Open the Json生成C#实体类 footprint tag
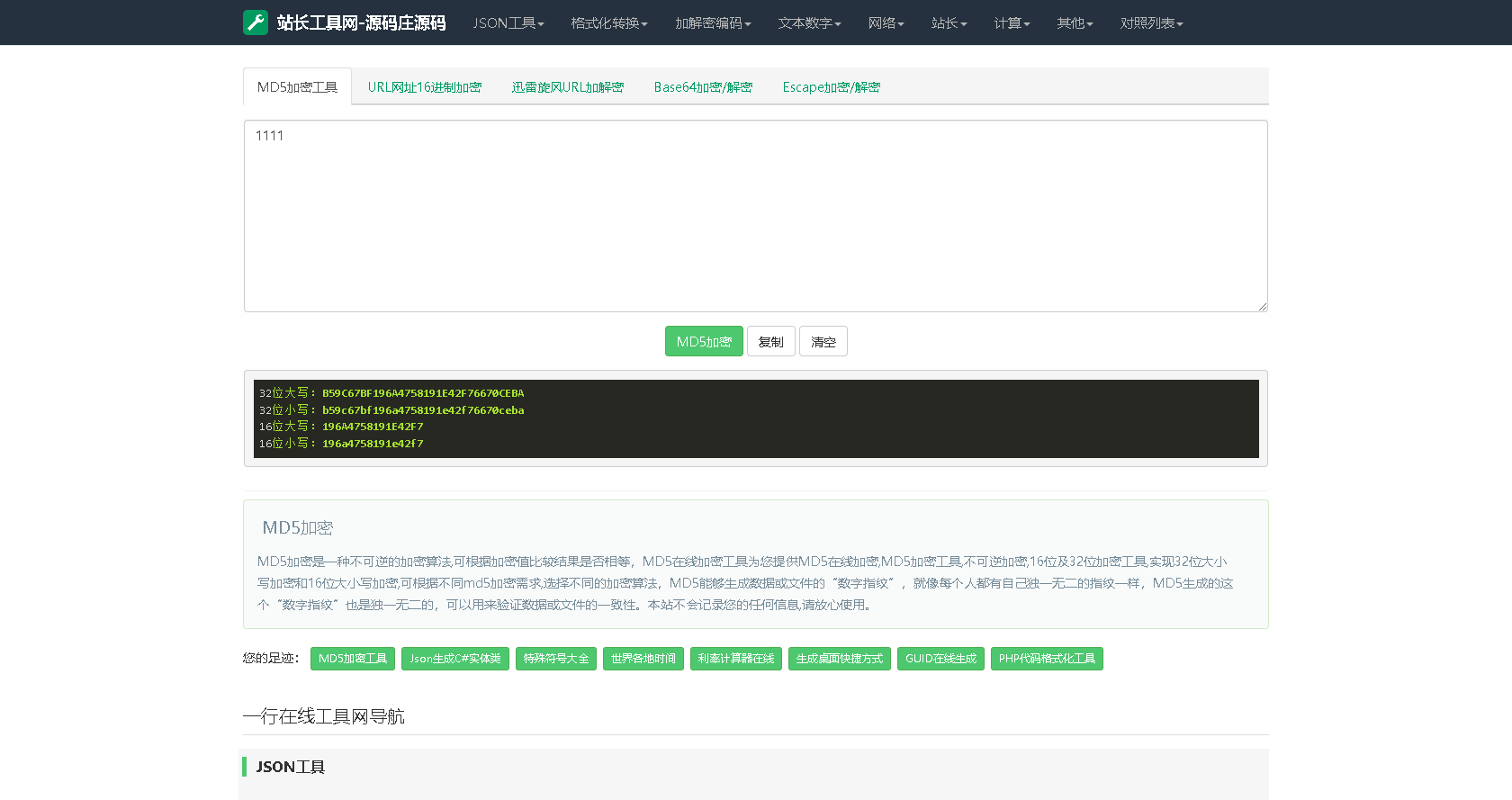The height and width of the screenshot is (800, 1512). 455,659
